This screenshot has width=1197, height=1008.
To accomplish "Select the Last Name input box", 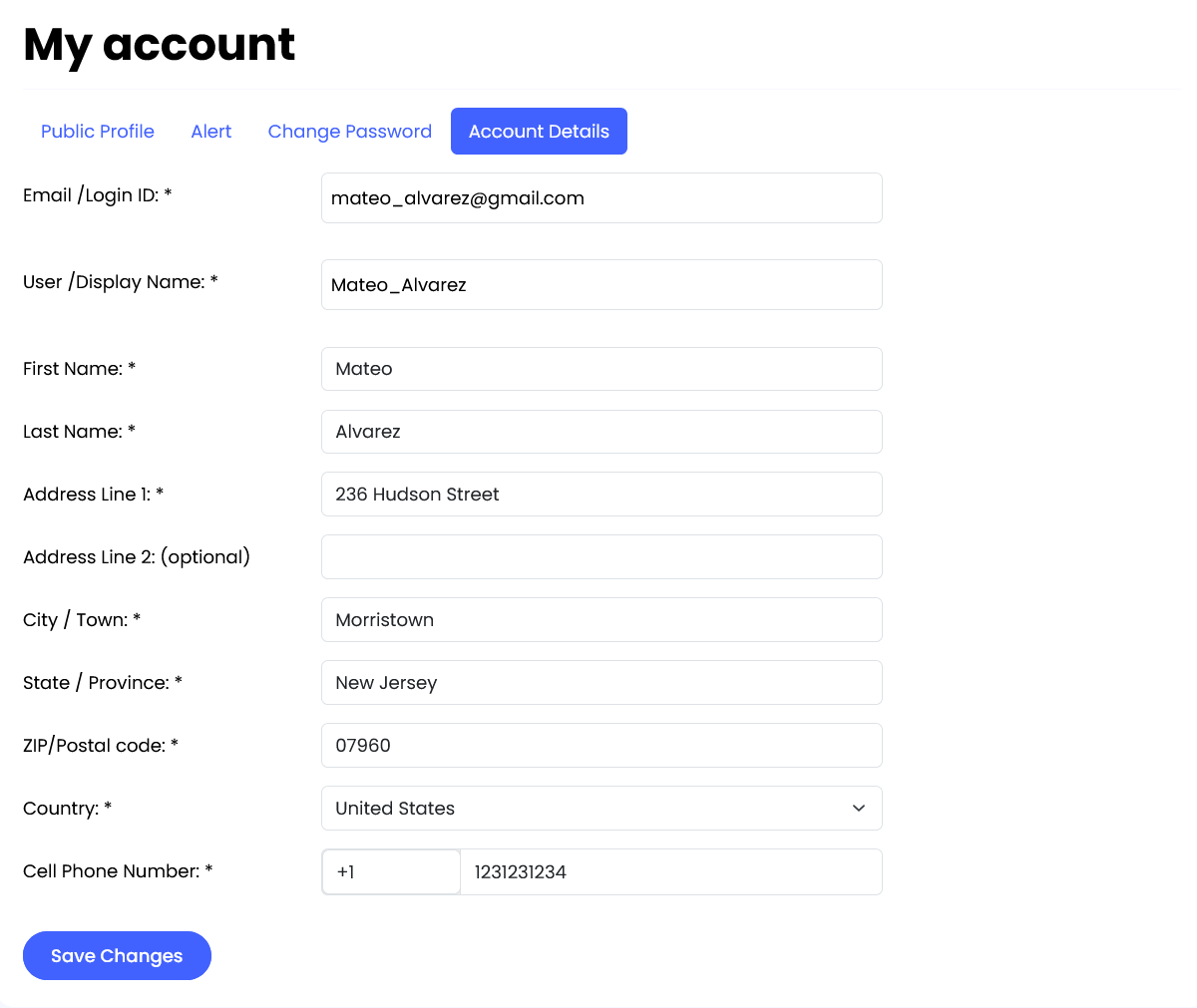I will point(600,432).
